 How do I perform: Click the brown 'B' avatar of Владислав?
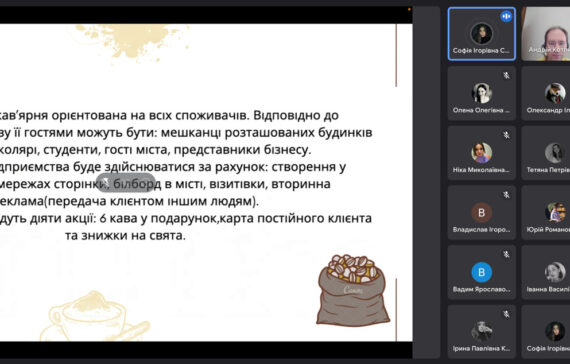tap(482, 213)
